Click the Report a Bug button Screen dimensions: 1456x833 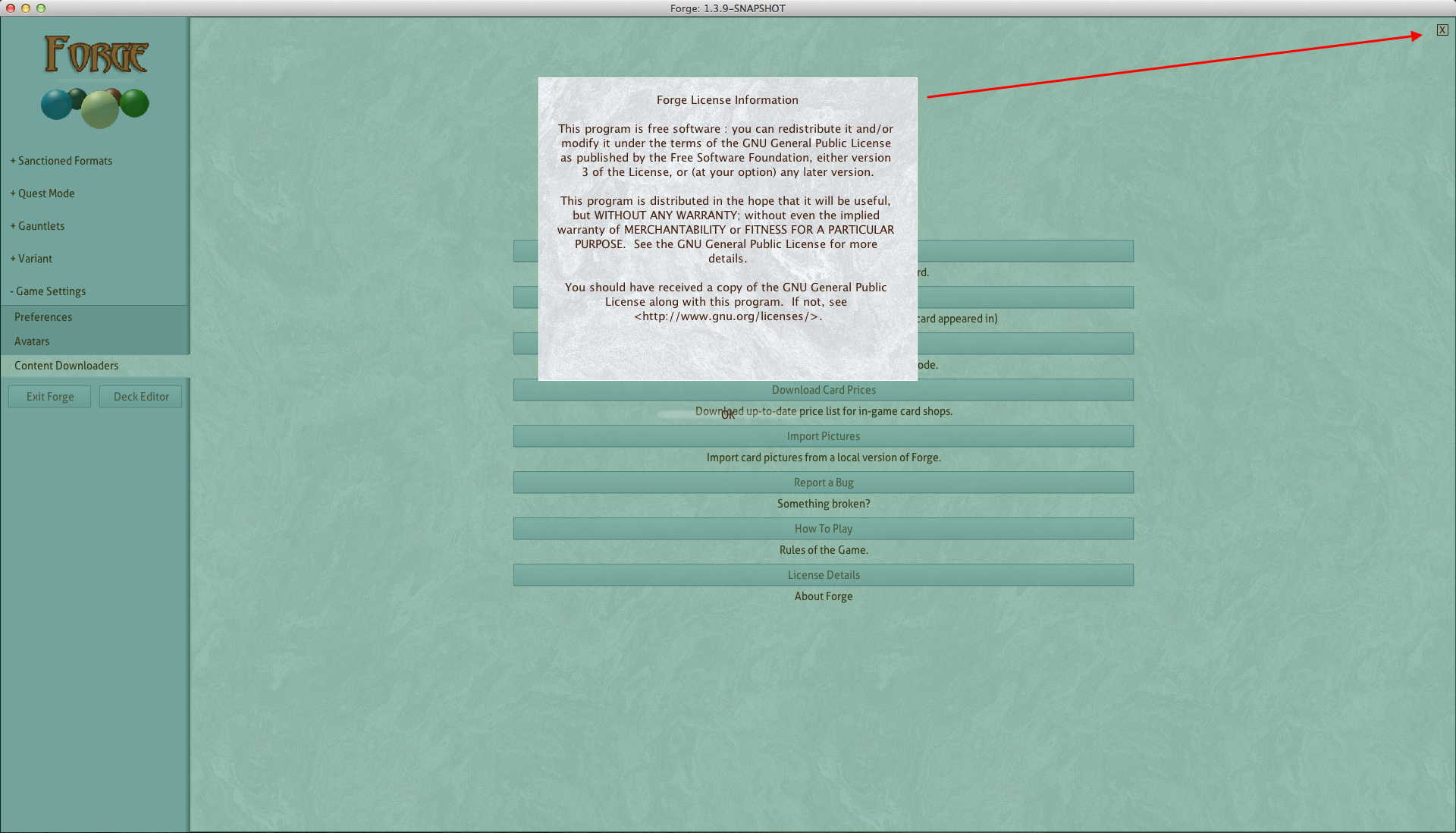(823, 483)
